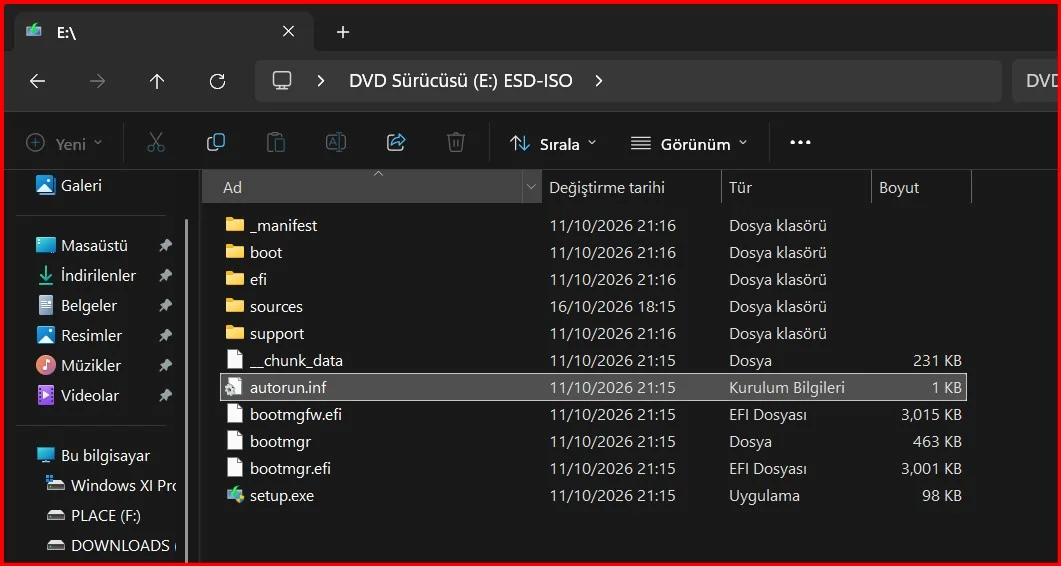The width and height of the screenshot is (1061, 566).
Task: Click the navigation pane vertical scrollbar
Action: pyautogui.click(x=187, y=389)
